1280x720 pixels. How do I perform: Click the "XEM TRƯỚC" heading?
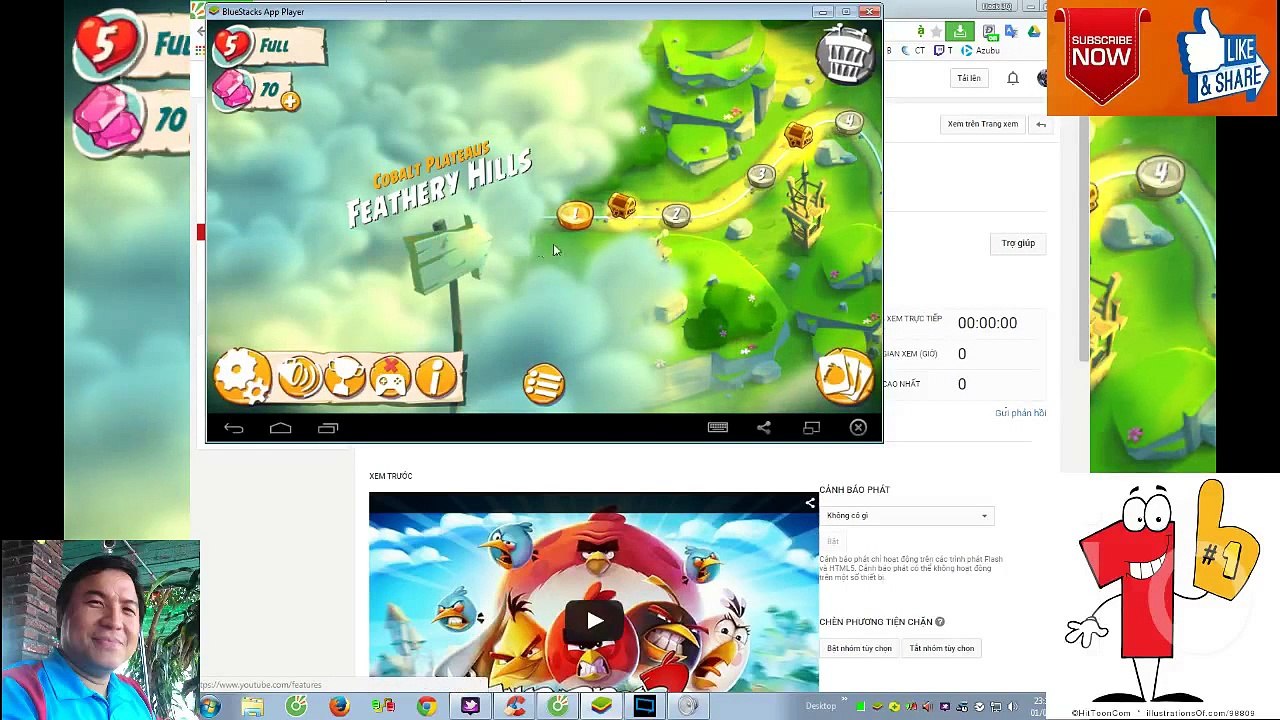pos(391,476)
